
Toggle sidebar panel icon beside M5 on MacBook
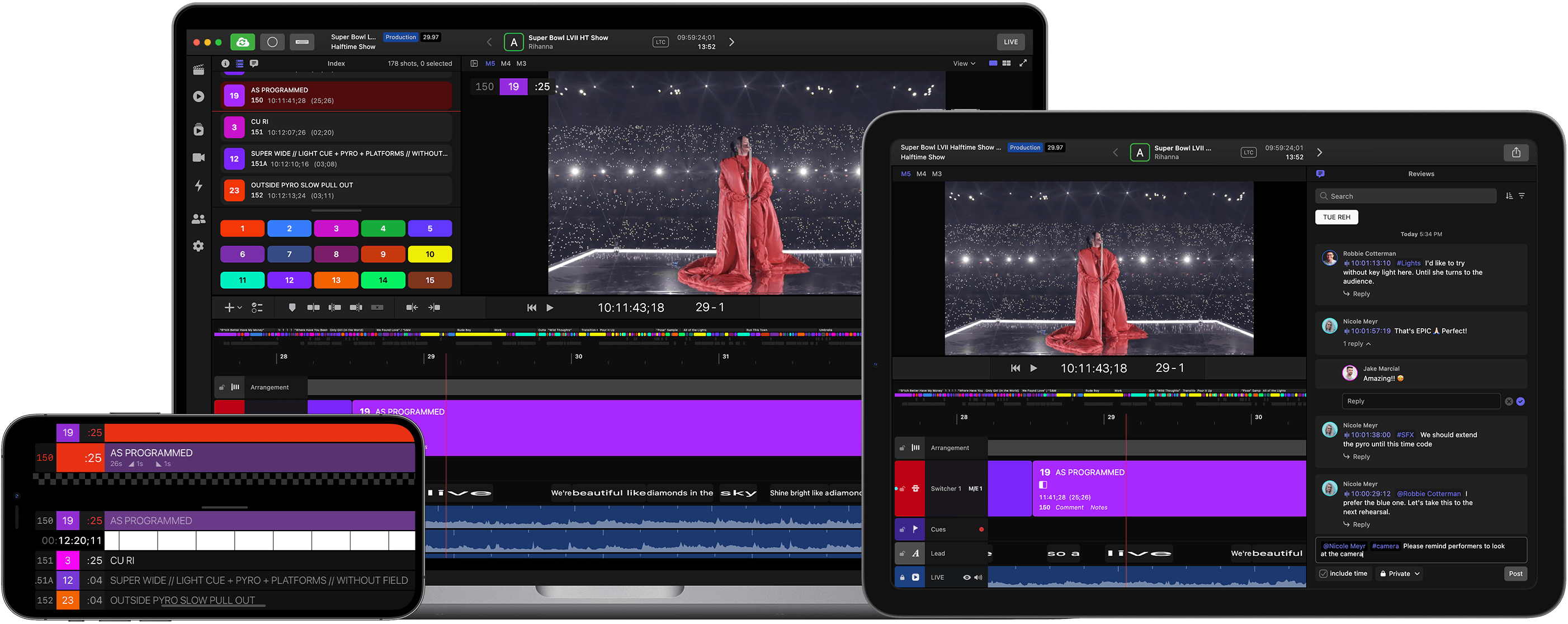474,63
